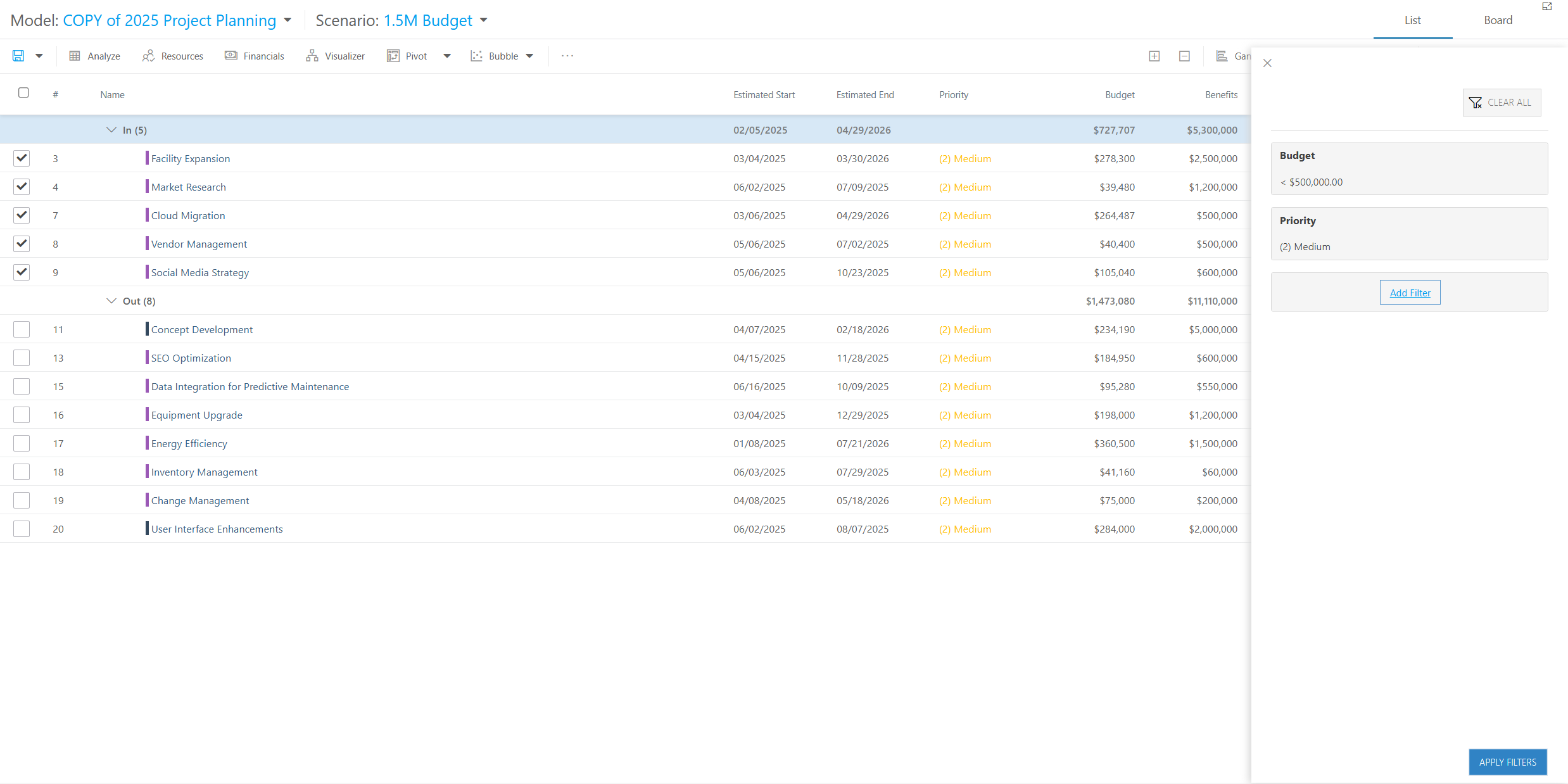This screenshot has width=1568, height=784.
Task: Uncheck Social Media Strategy checkbox
Action: coord(22,272)
